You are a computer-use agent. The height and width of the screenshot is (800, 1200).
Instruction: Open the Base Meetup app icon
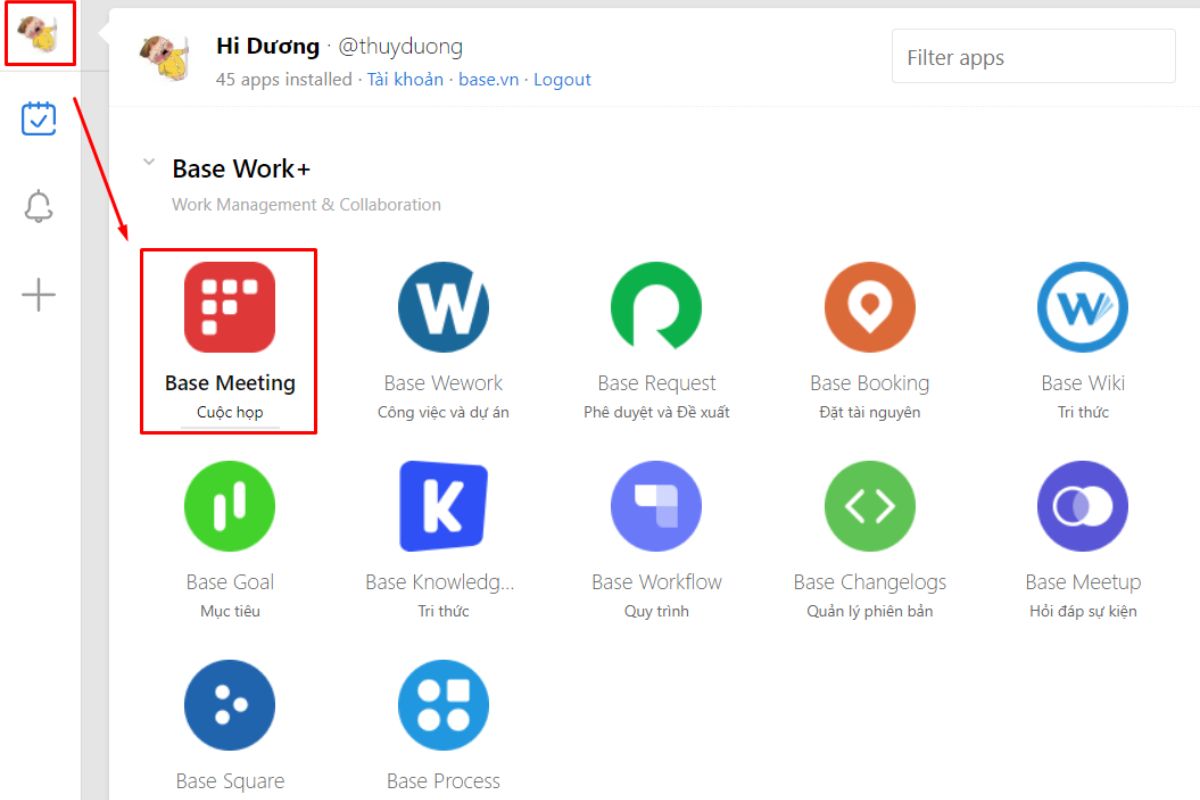(1083, 506)
